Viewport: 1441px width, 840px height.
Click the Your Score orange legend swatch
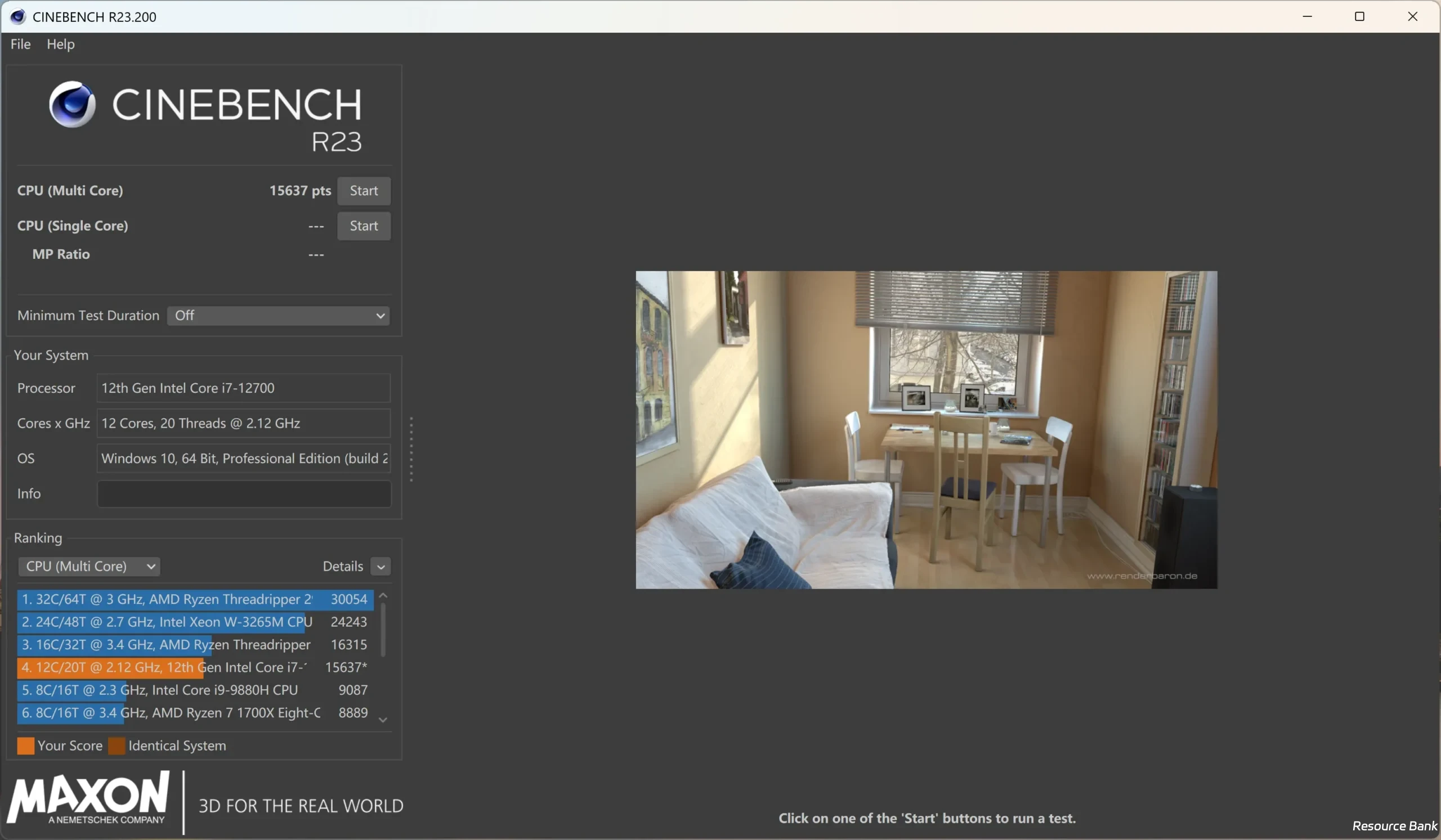pos(25,745)
